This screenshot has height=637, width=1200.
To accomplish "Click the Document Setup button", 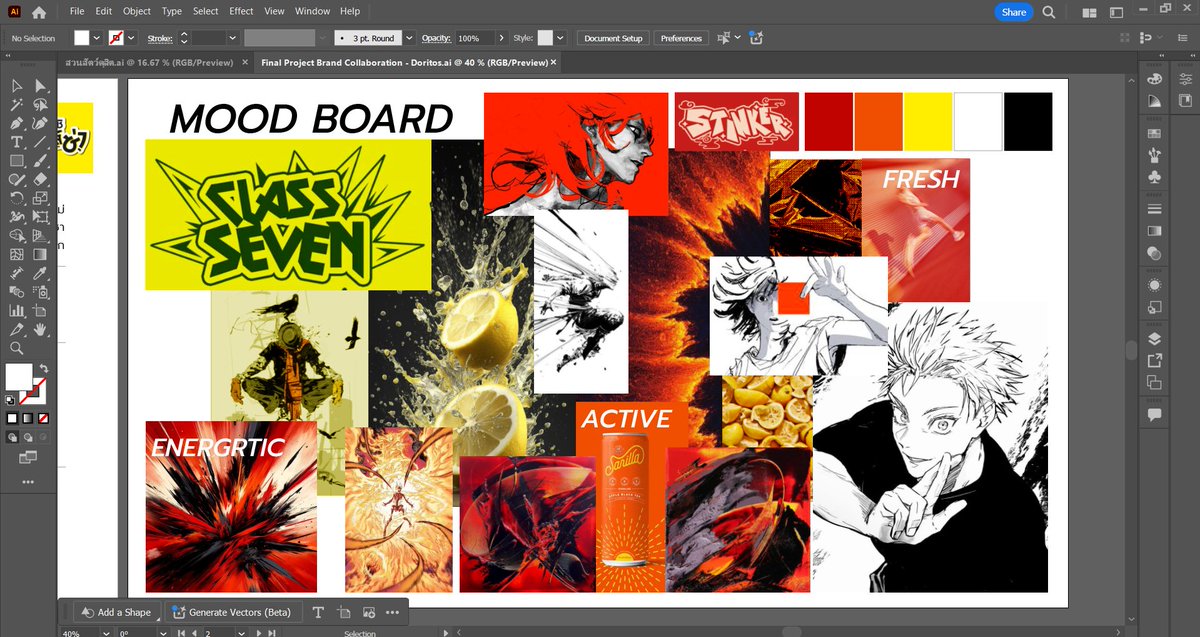I will click(x=613, y=38).
